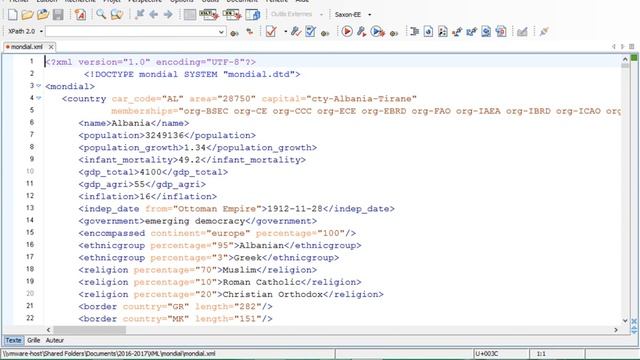Collapse the mondial element fold on line 3
This screenshot has height=360, width=640.
click(39, 86)
